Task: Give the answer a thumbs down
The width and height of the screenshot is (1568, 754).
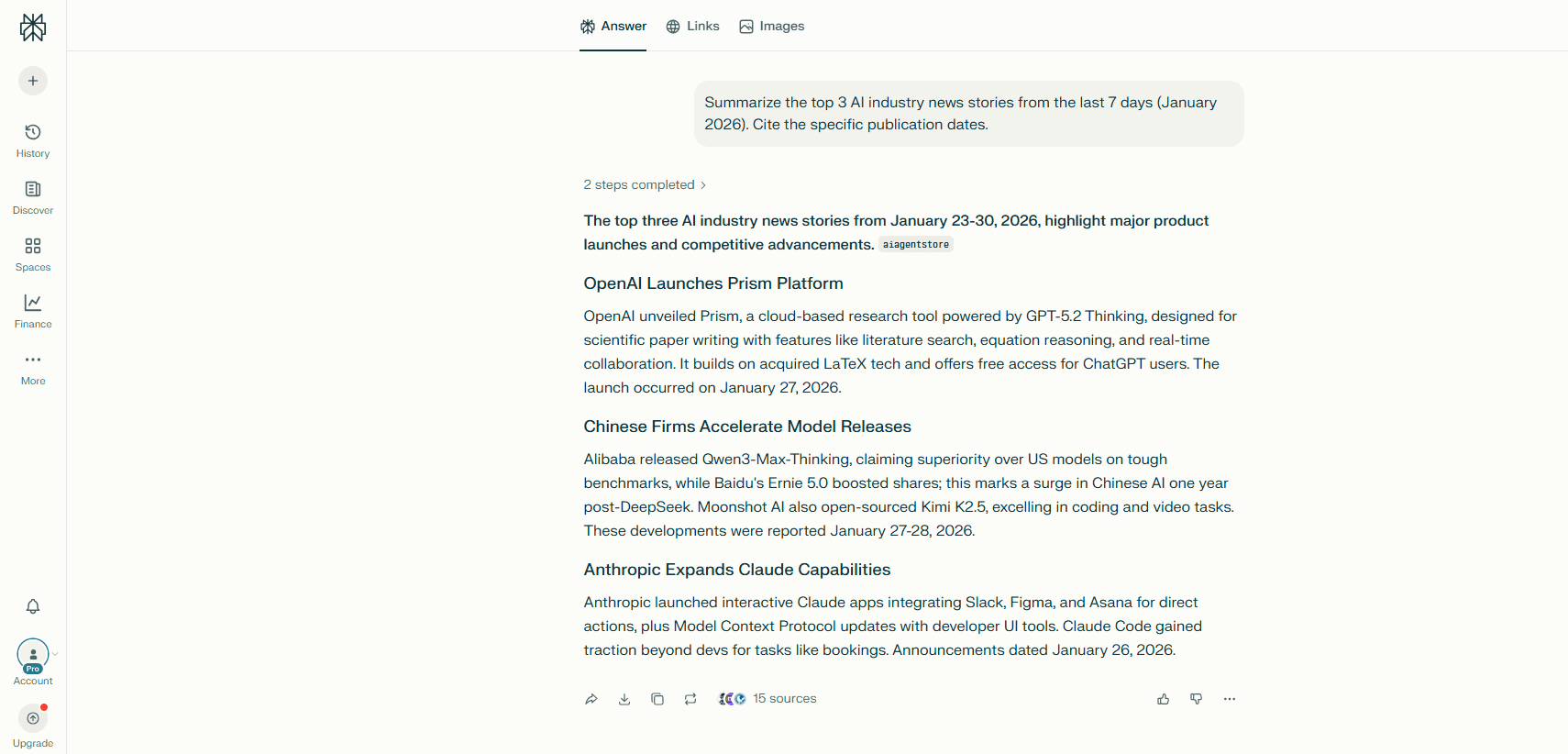Action: tap(1197, 699)
